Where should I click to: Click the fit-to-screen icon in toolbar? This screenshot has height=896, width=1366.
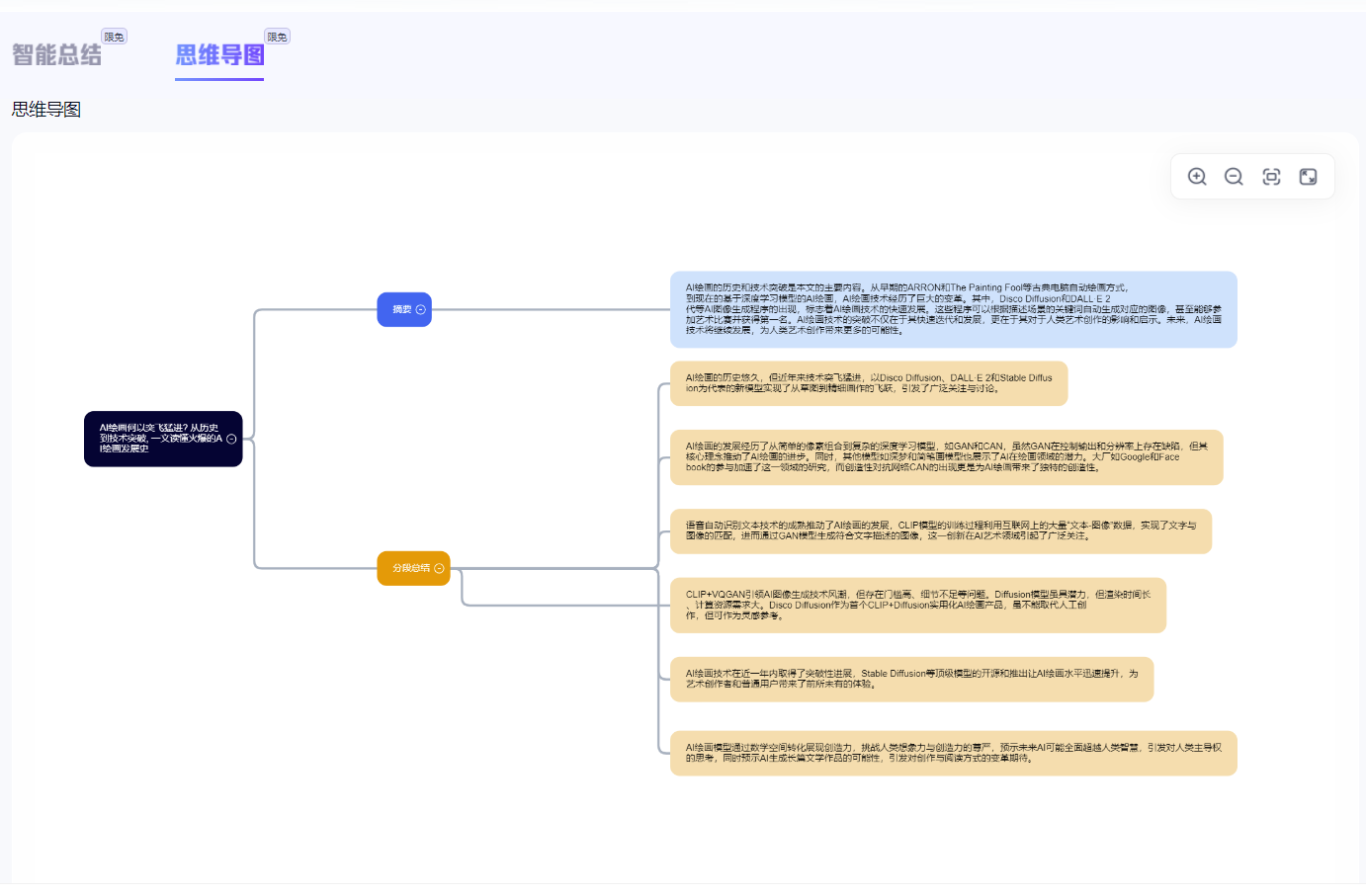point(1271,177)
